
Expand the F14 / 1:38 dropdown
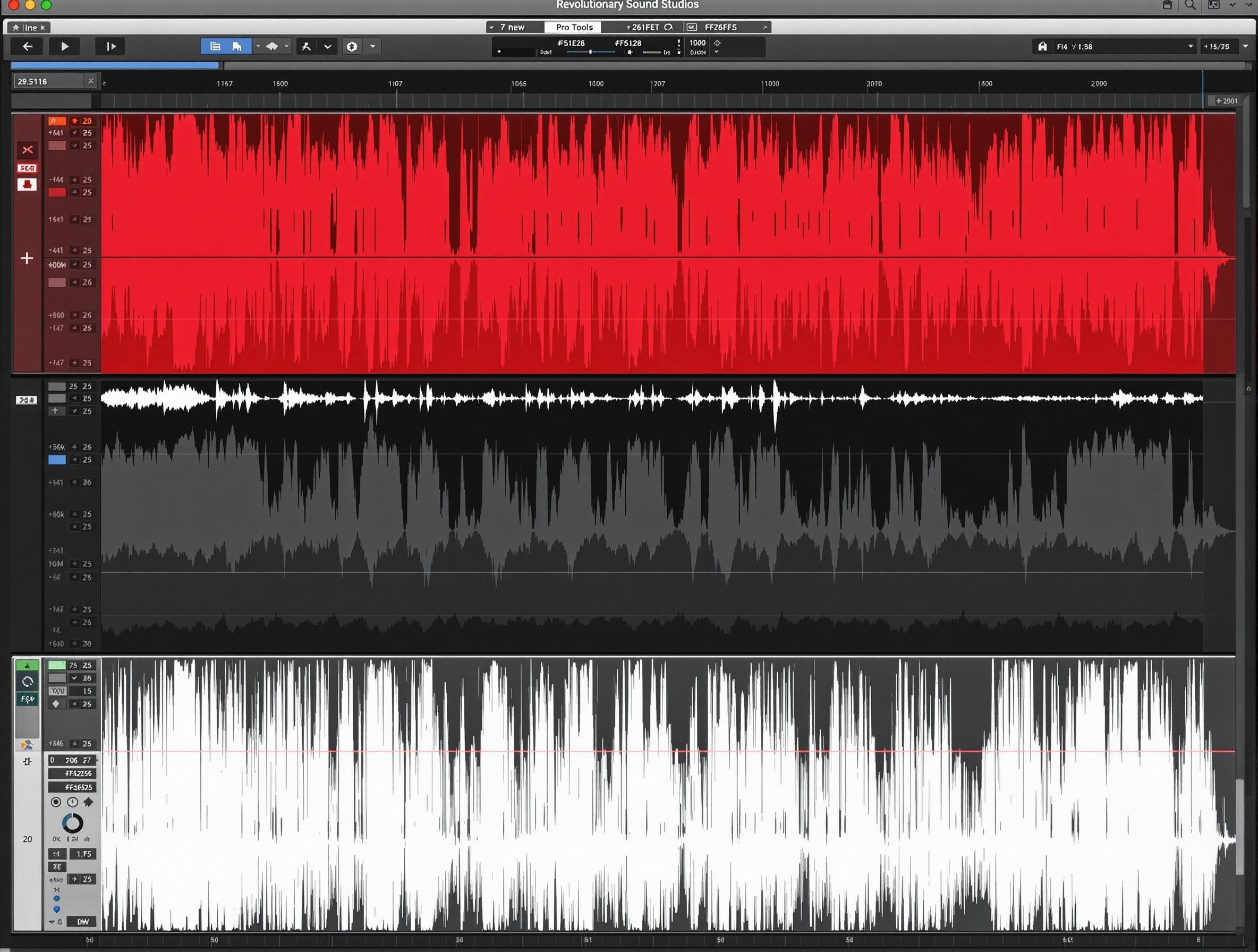1191,47
